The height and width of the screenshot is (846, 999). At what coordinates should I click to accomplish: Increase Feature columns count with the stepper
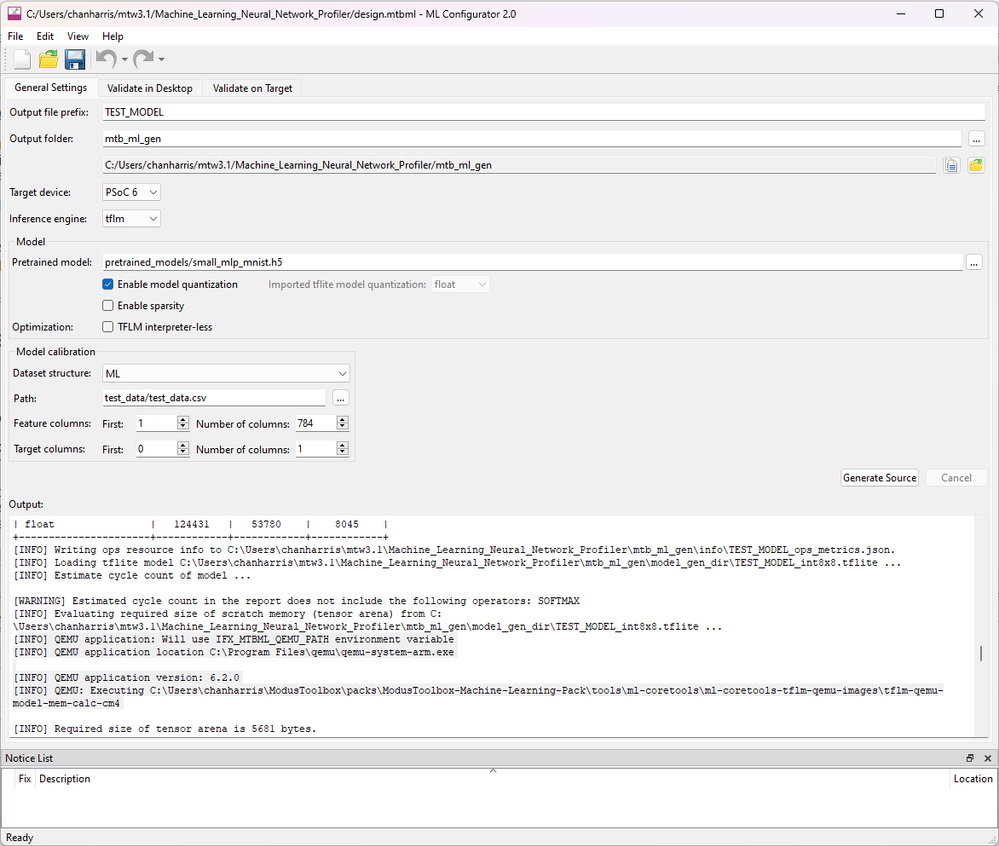tap(340, 418)
